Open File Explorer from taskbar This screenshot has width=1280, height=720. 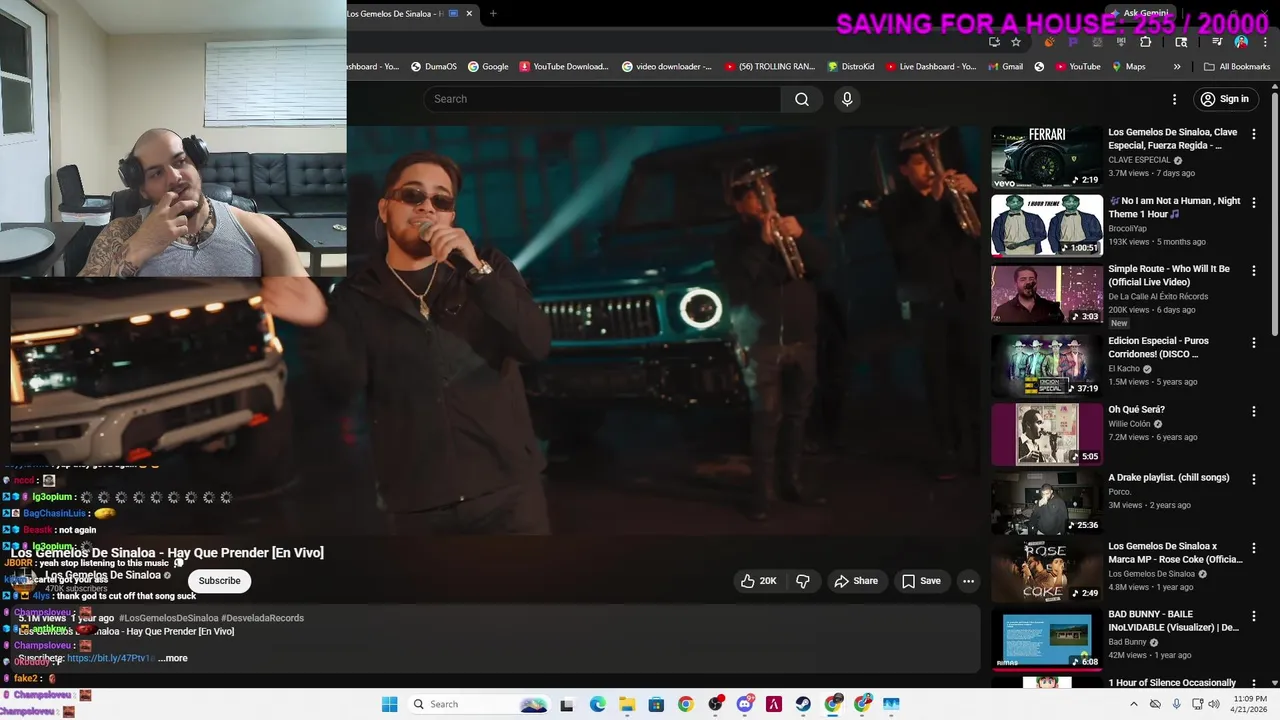click(x=627, y=704)
